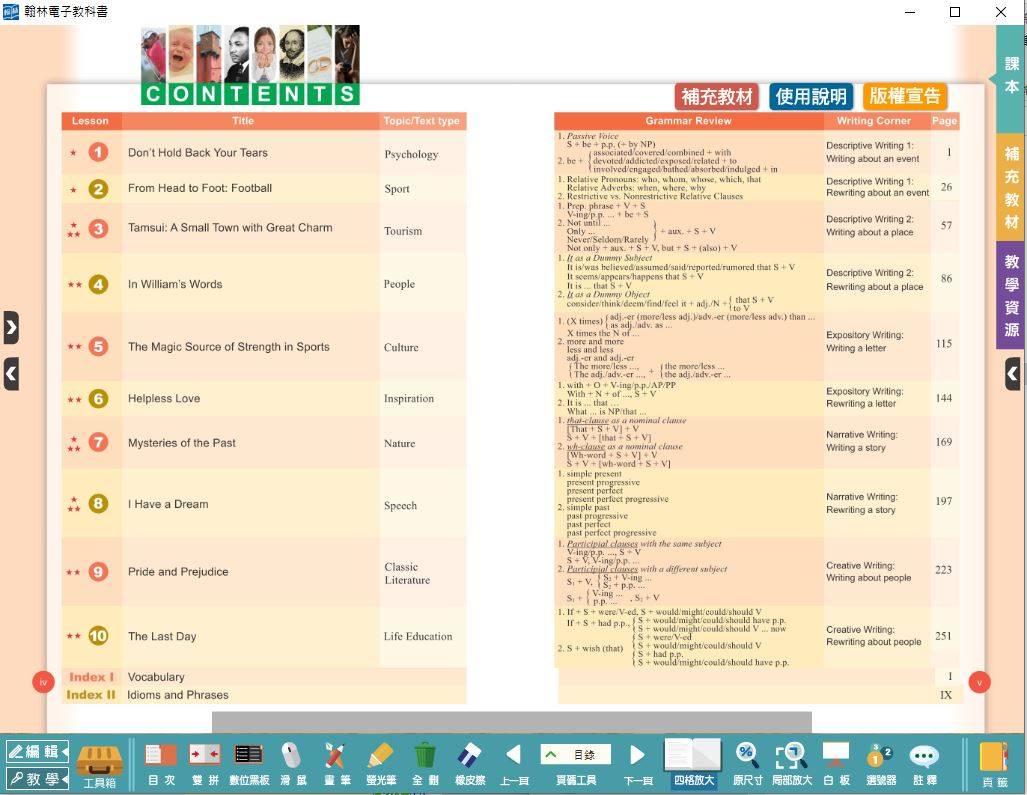
Task: Click the red 補充教材 button
Action: click(717, 97)
